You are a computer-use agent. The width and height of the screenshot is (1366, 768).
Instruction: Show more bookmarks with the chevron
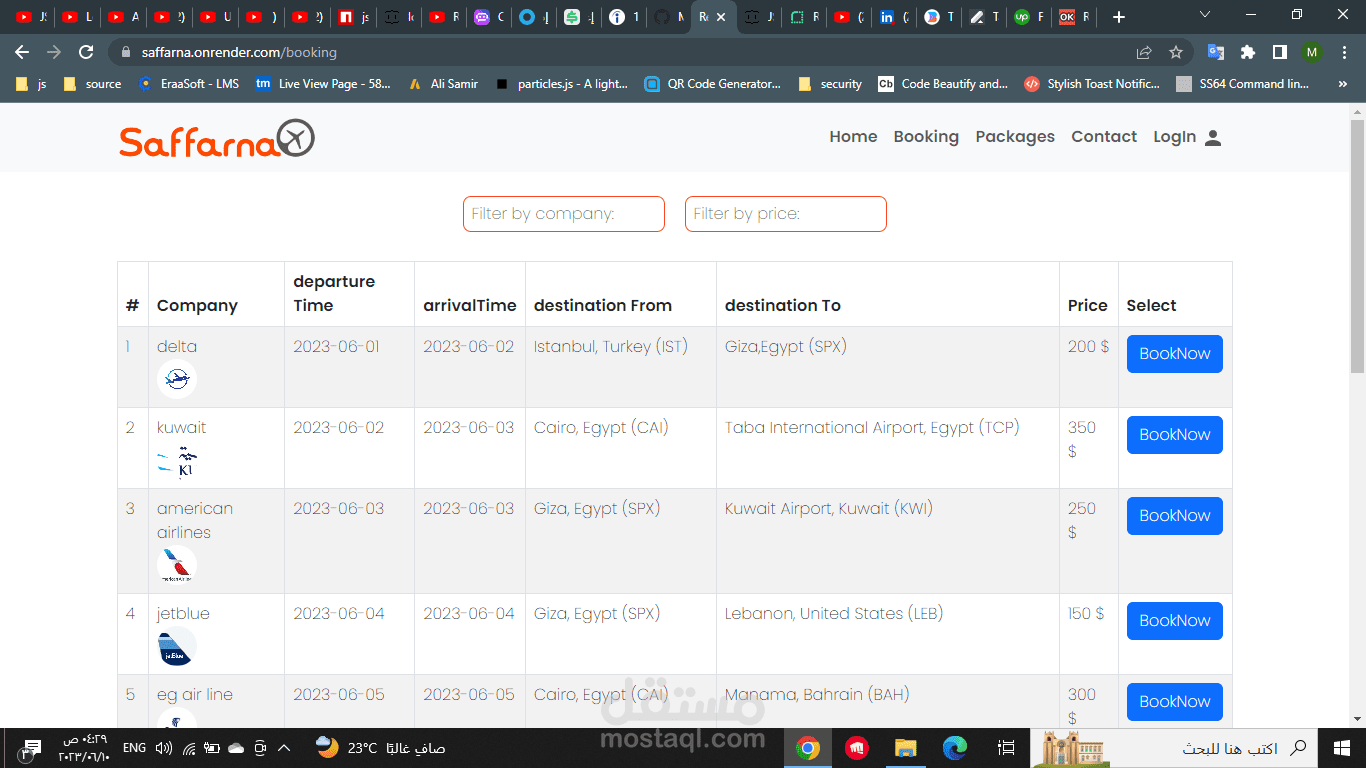pyautogui.click(x=1342, y=84)
